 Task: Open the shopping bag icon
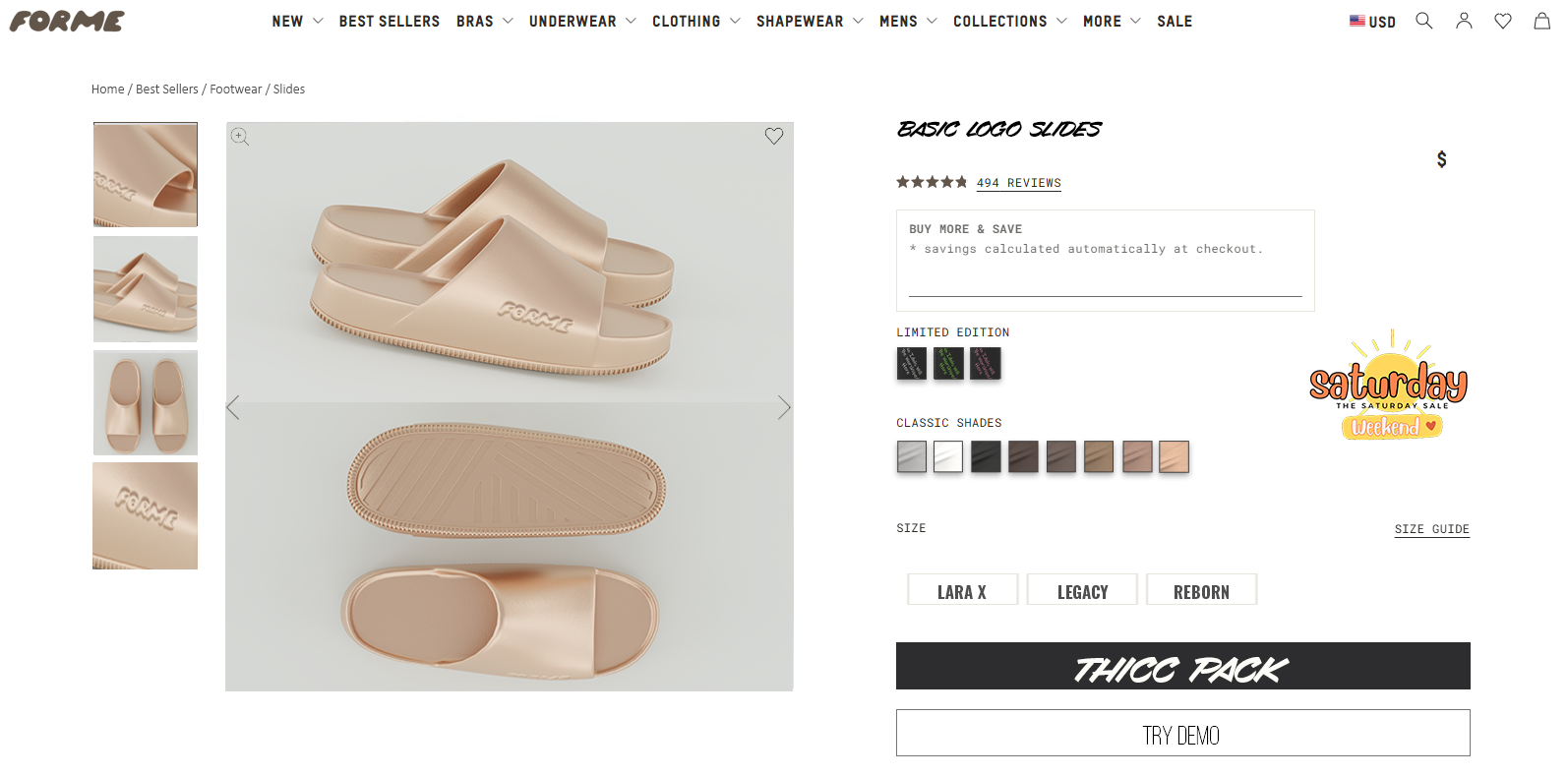1541,21
